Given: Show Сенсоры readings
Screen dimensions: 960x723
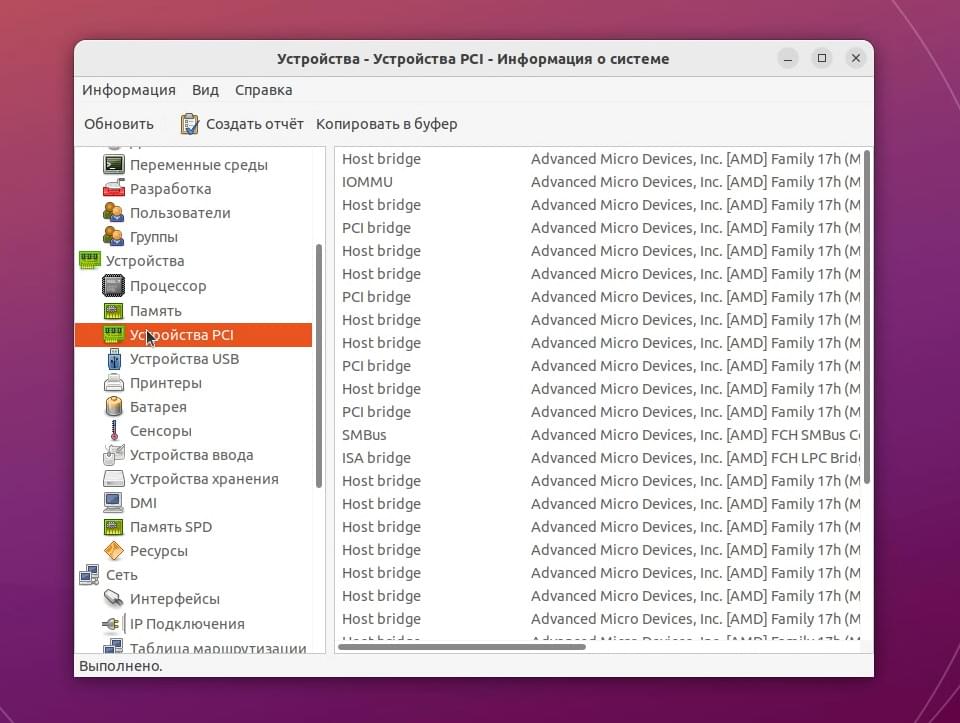Looking at the screenshot, I should (160, 430).
